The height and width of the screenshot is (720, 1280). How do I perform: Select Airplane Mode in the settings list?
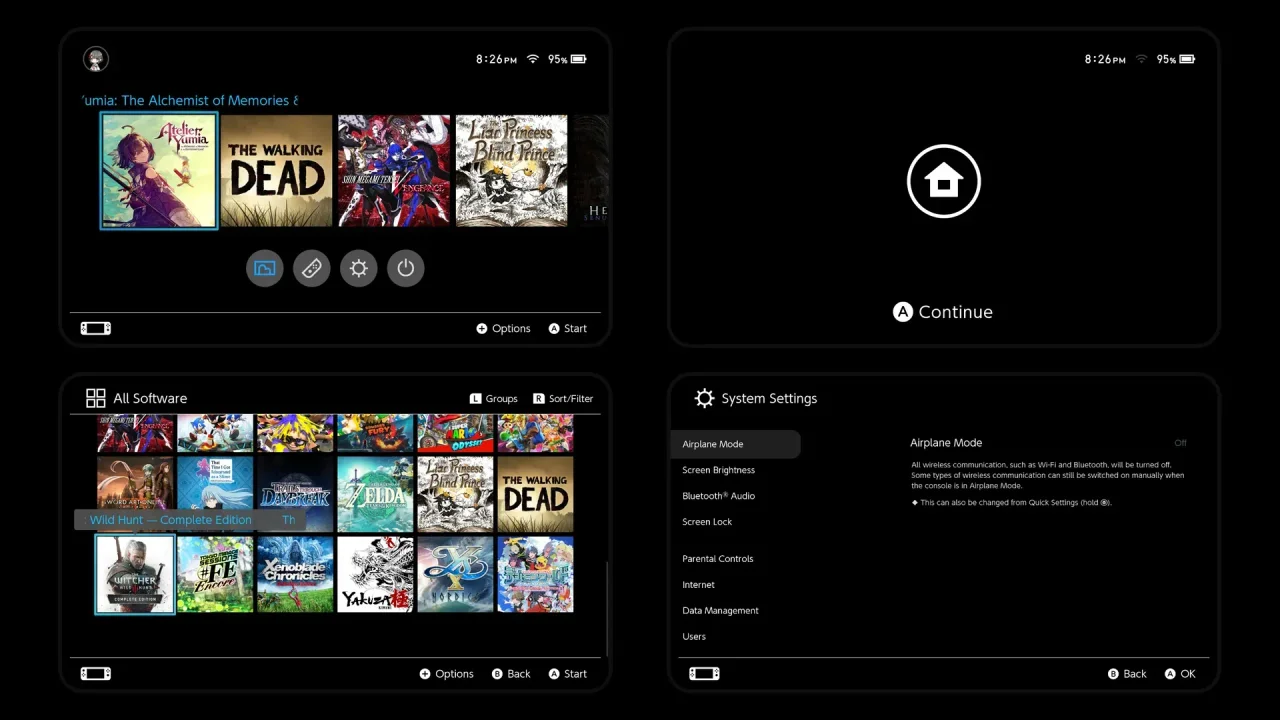click(x=736, y=444)
